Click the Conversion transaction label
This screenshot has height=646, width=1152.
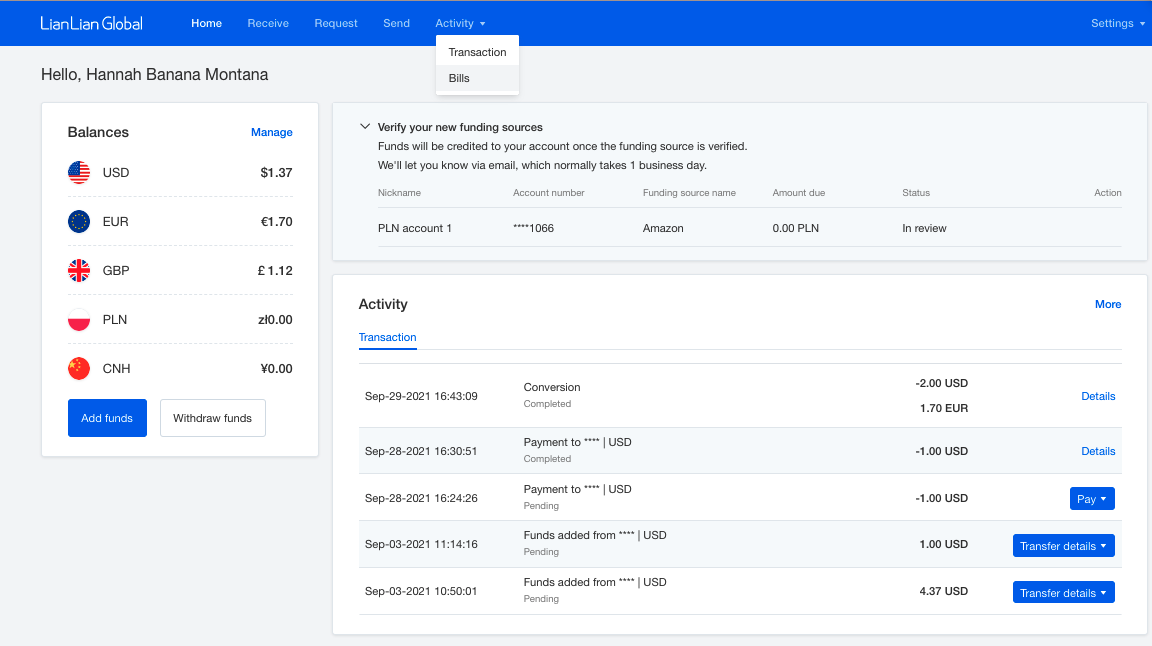click(552, 387)
